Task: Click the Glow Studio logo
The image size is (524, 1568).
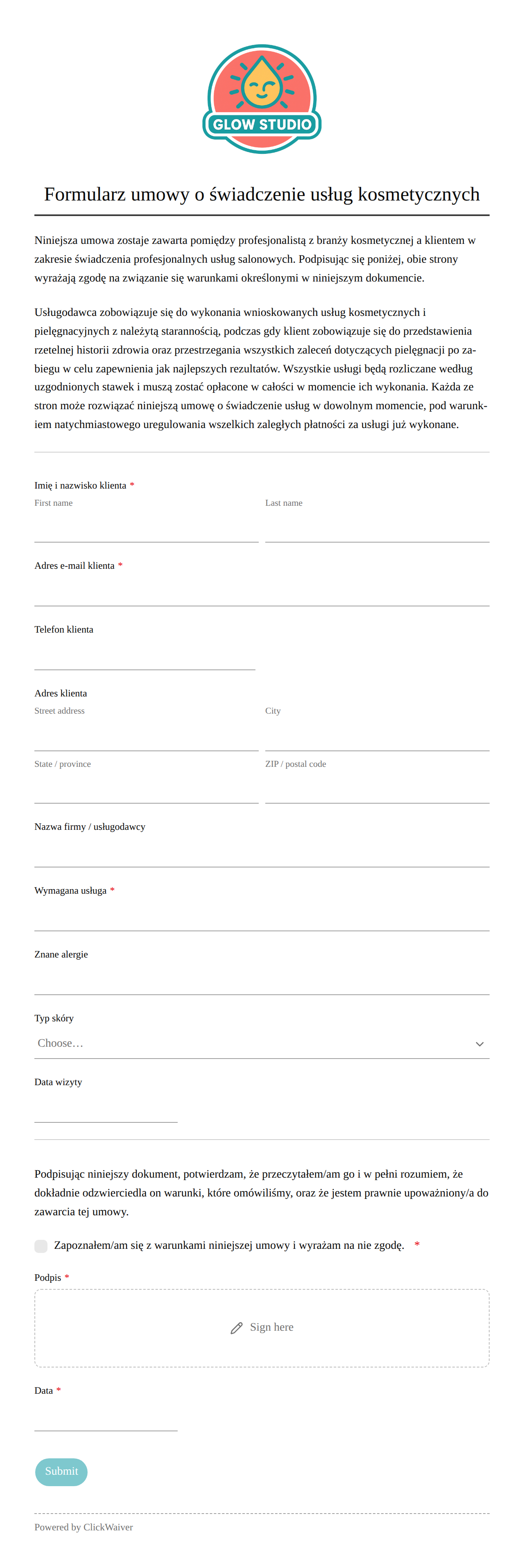Action: pyautogui.click(x=262, y=99)
